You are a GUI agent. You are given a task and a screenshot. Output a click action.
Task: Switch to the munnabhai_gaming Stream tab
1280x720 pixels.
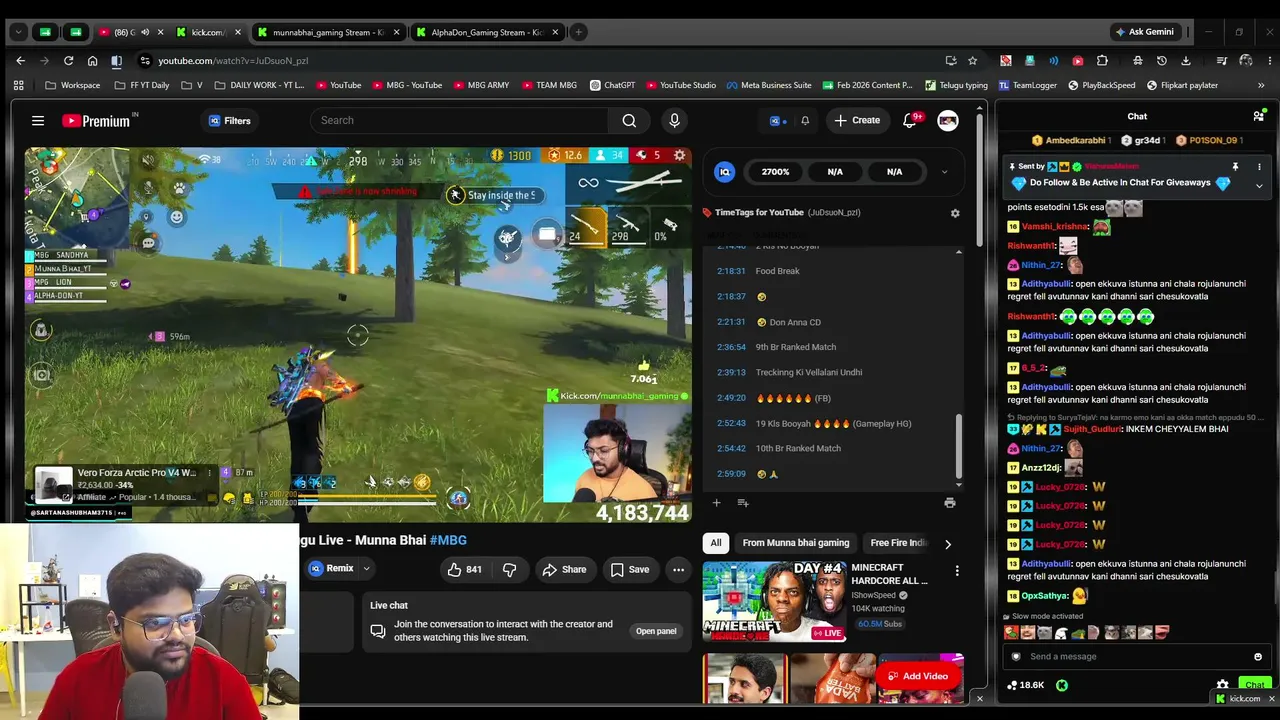click(x=328, y=33)
